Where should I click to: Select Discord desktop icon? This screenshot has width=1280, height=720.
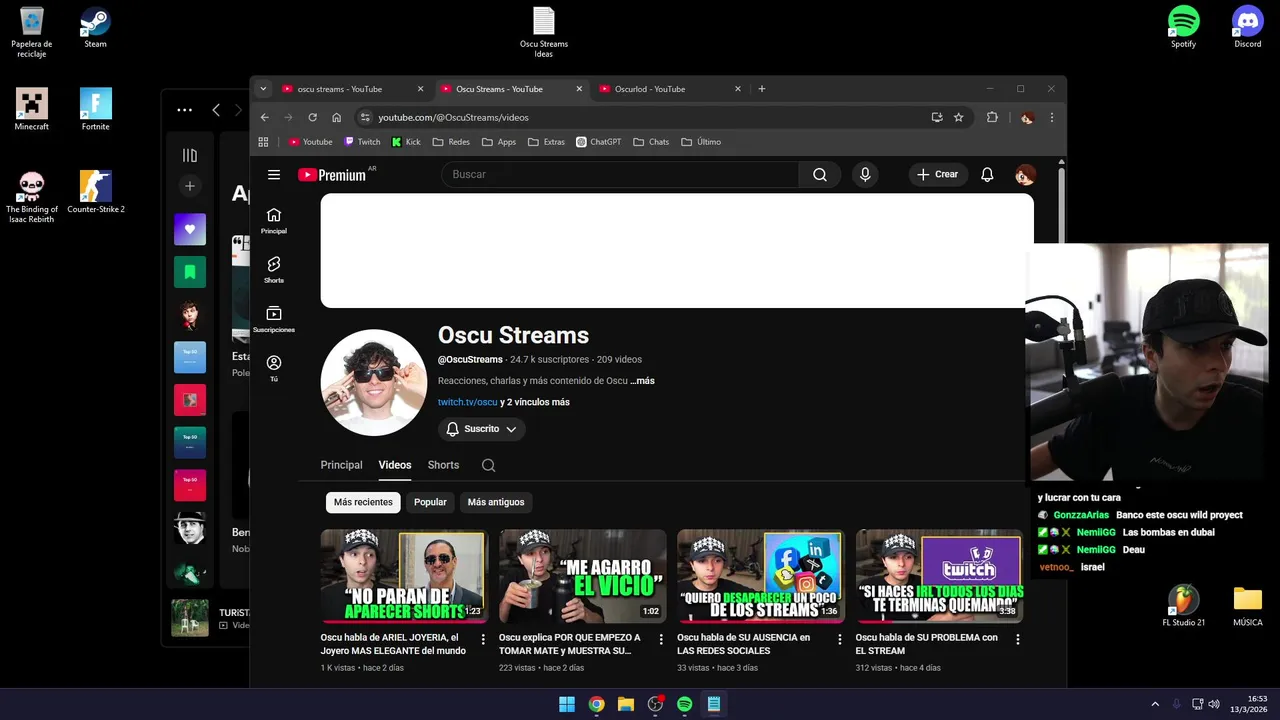(x=1247, y=27)
